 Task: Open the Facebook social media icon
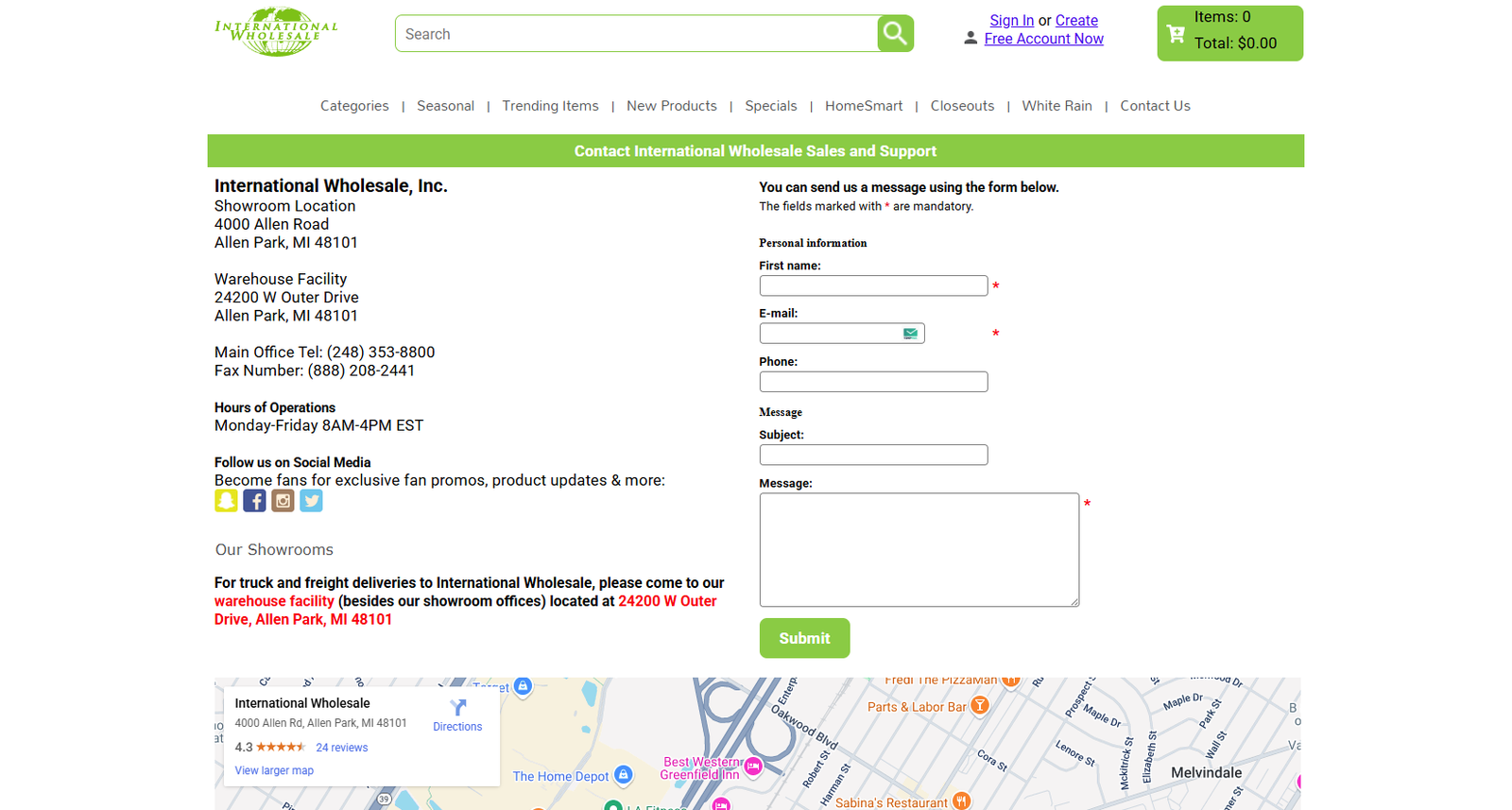254,500
